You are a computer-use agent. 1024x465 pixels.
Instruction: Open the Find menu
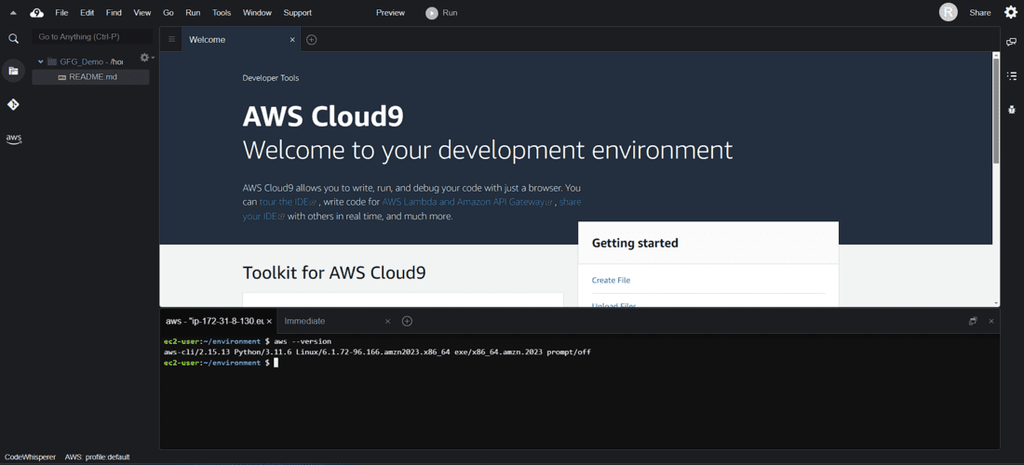click(x=114, y=12)
